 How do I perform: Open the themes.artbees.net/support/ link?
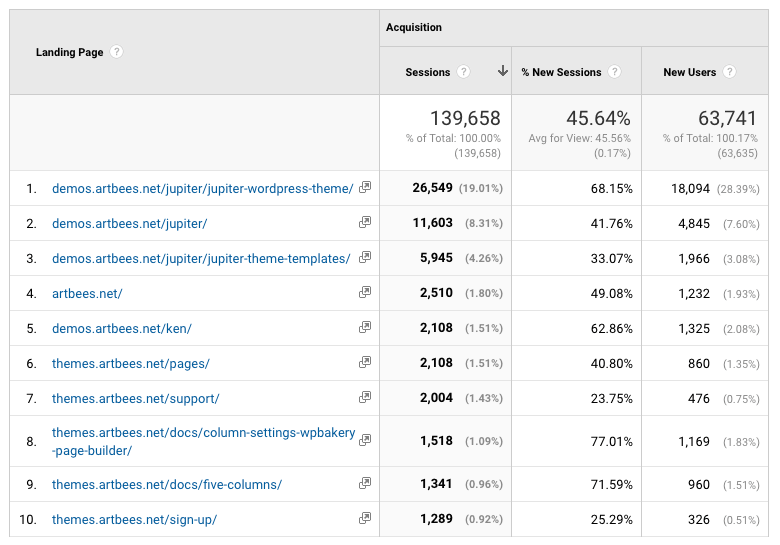coord(135,399)
